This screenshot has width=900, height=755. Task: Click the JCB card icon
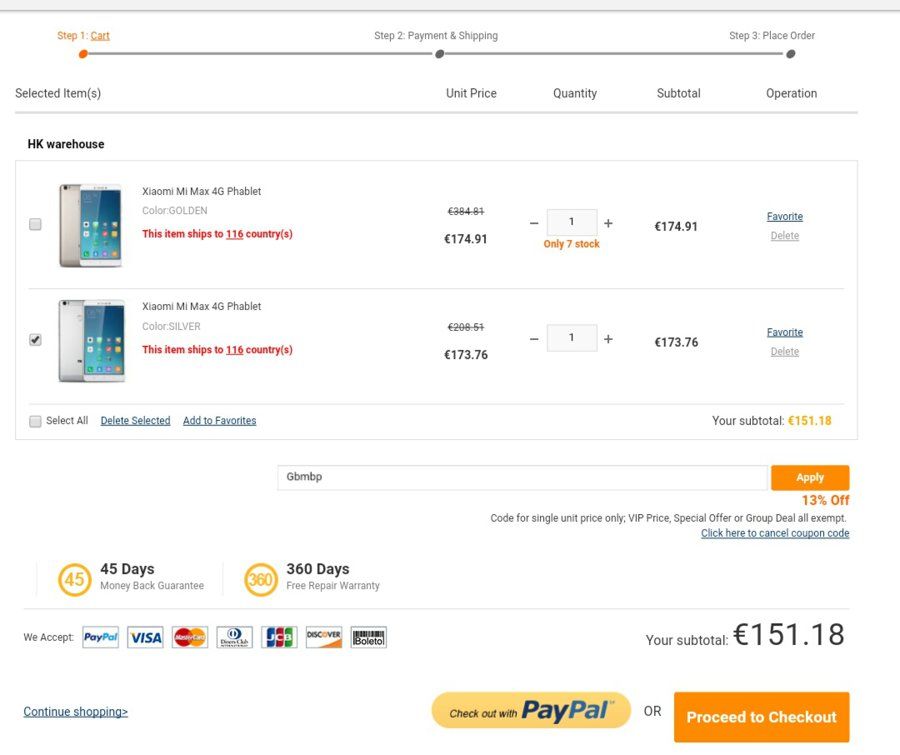click(280, 637)
